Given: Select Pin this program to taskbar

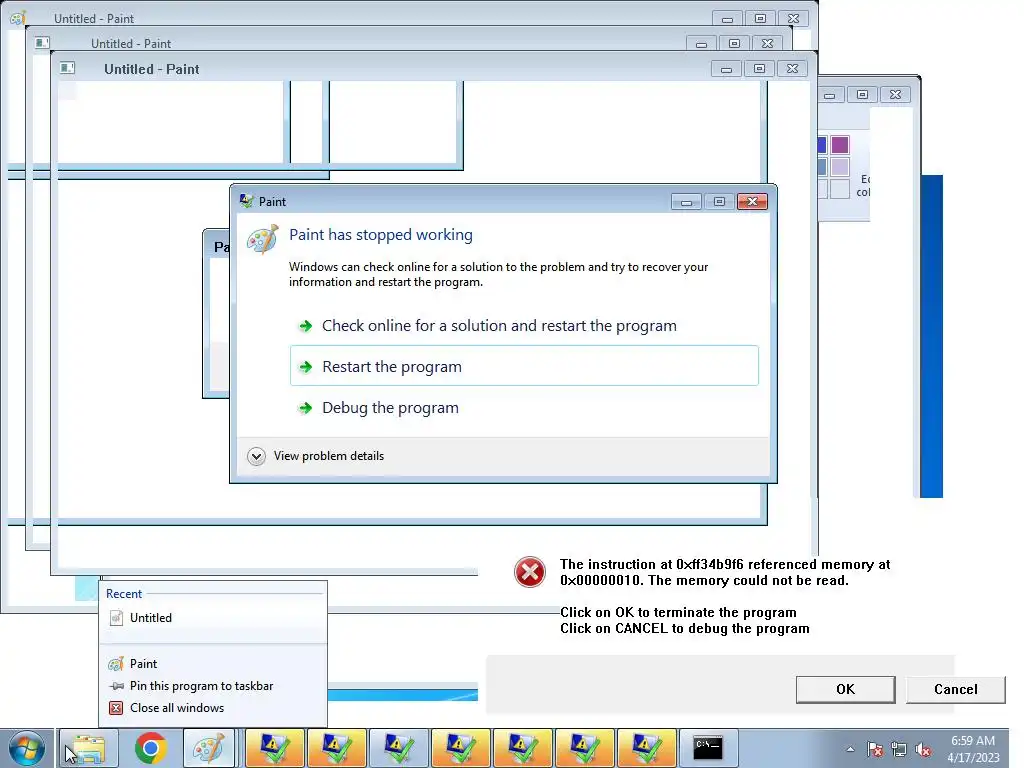Looking at the screenshot, I should pyautogui.click(x=213, y=686).
